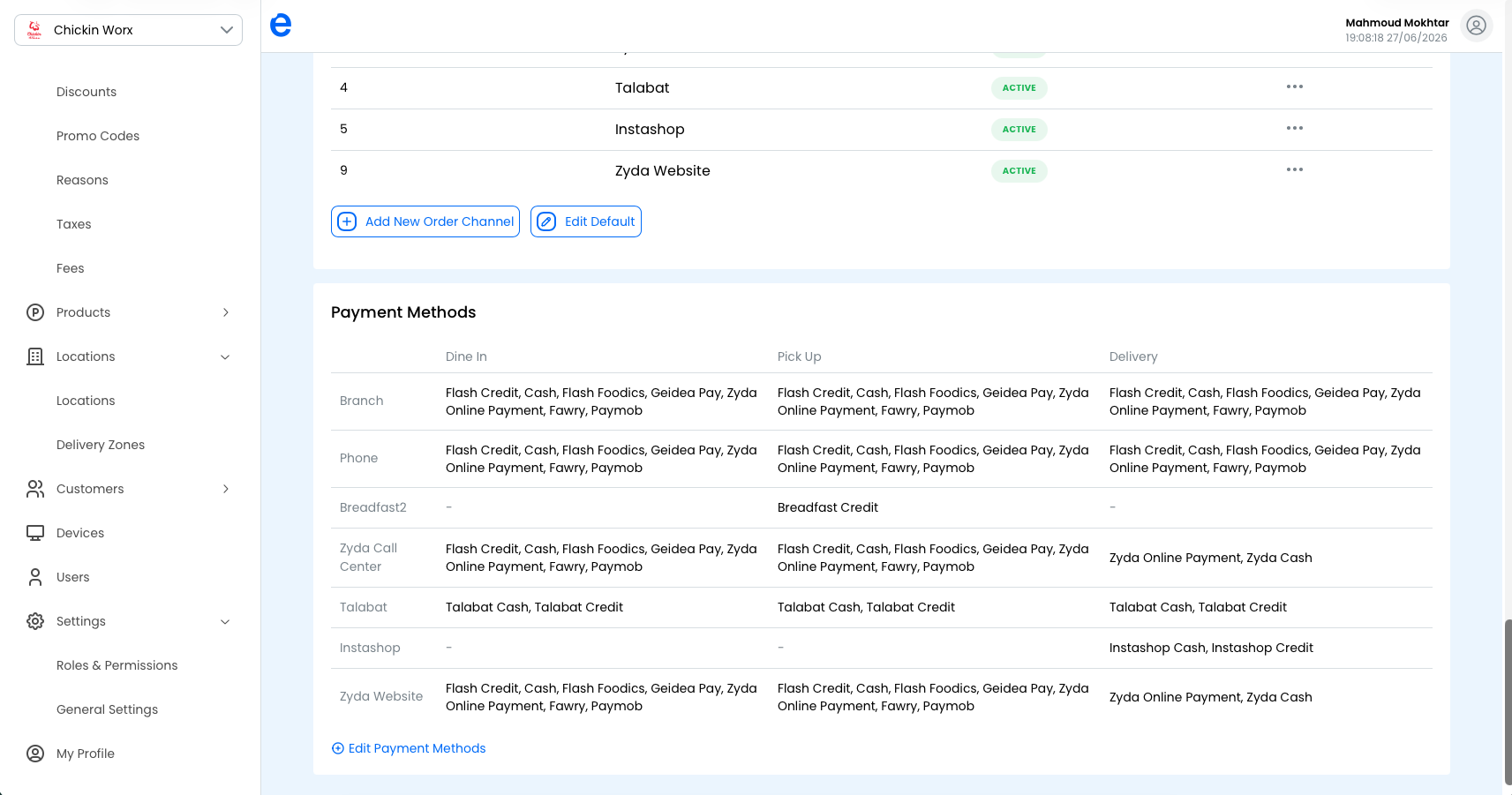Click the Settings gear icon
This screenshot has width=1512, height=795.
(35, 621)
